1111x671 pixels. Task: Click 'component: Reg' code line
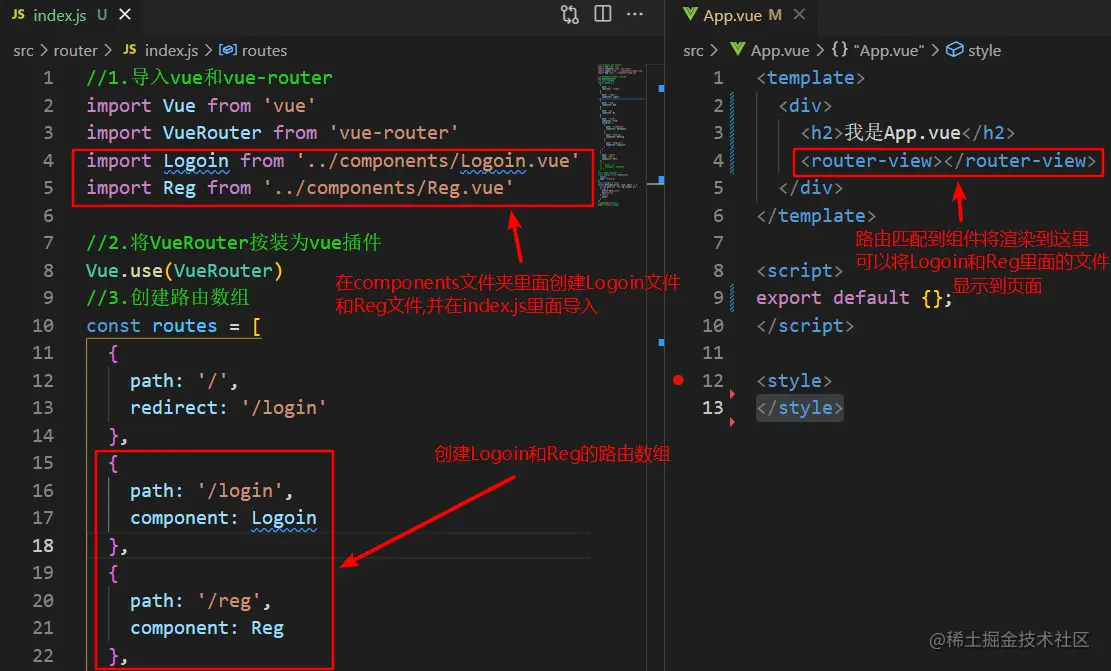pos(207,628)
